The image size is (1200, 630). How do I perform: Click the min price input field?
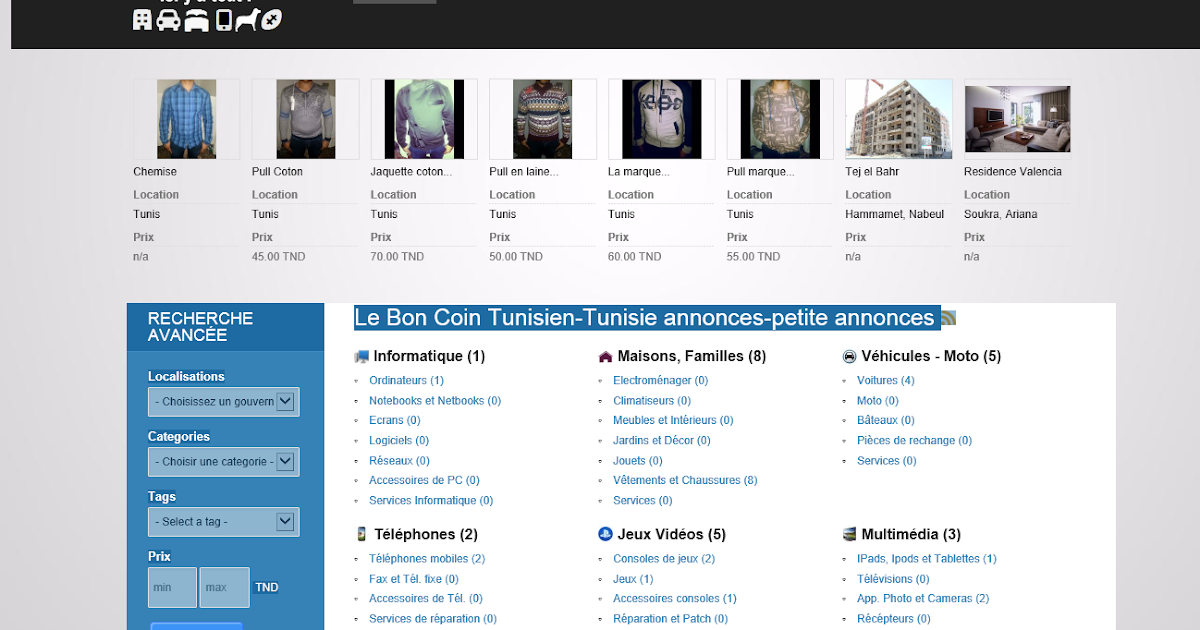pyautogui.click(x=172, y=588)
